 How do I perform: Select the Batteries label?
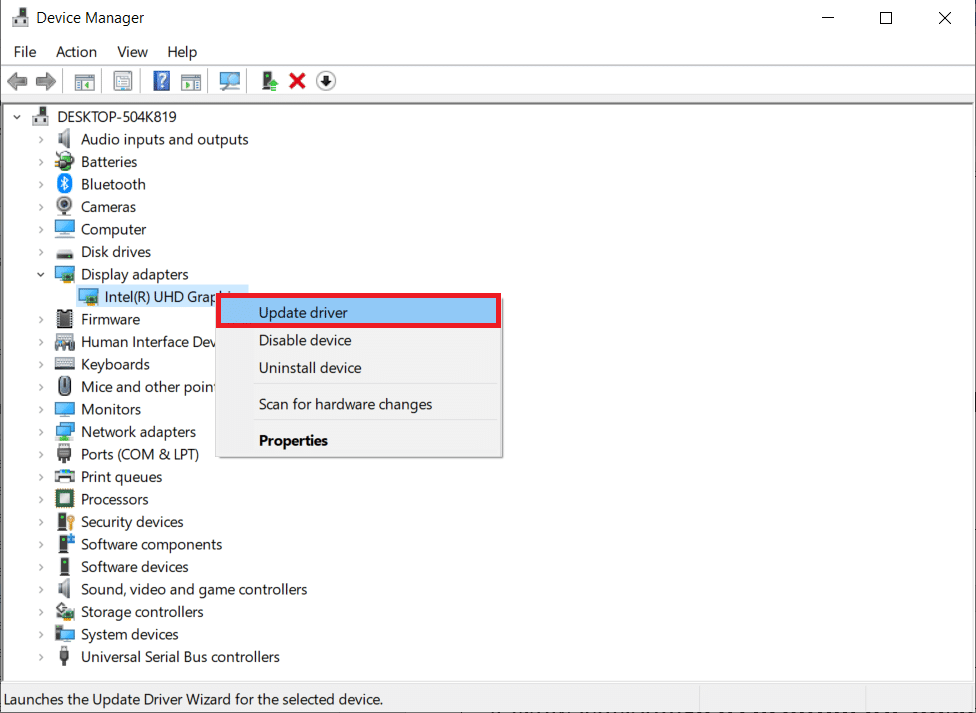(x=109, y=162)
